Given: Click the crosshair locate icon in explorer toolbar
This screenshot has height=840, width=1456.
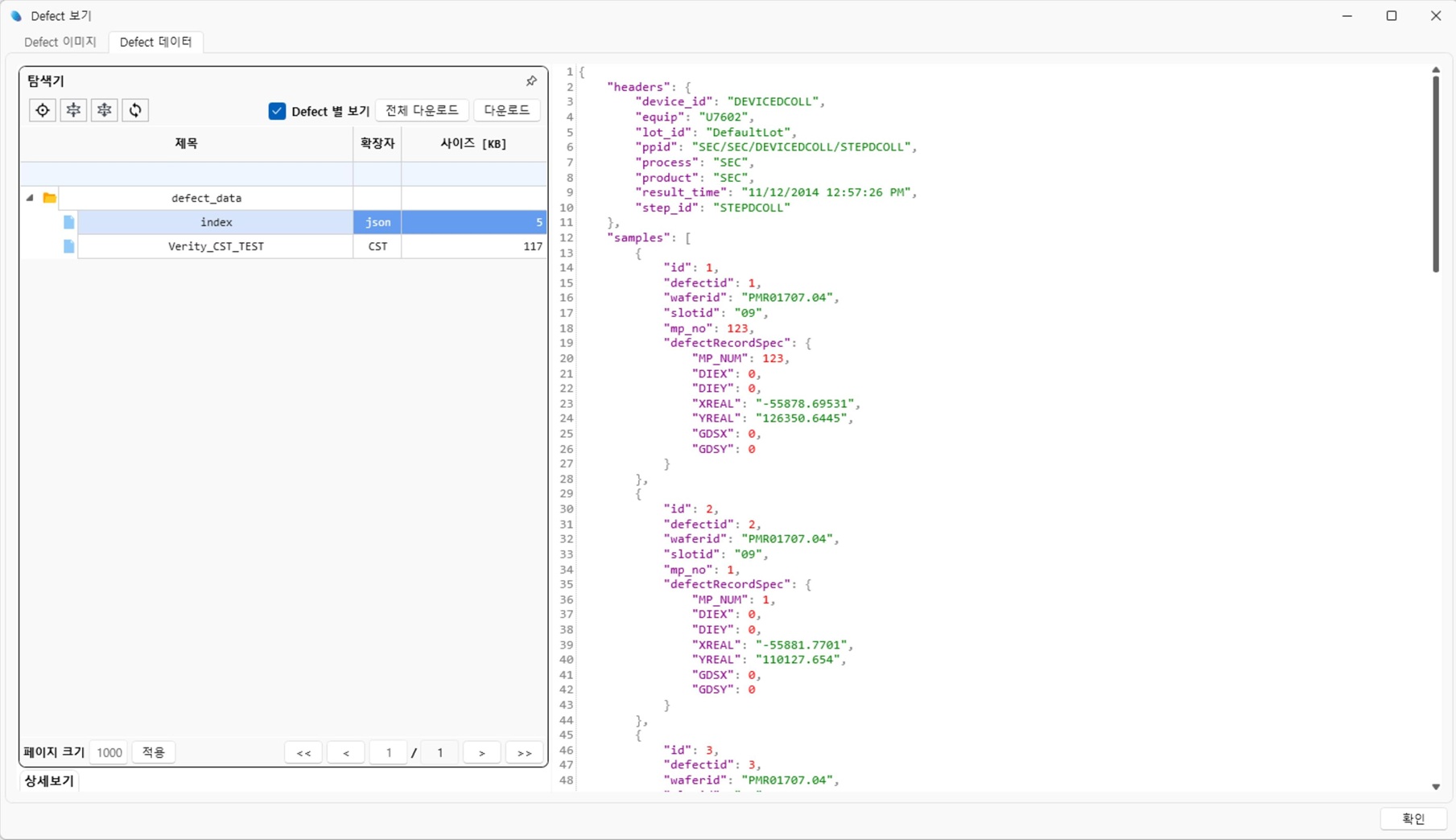Looking at the screenshot, I should click(x=43, y=110).
